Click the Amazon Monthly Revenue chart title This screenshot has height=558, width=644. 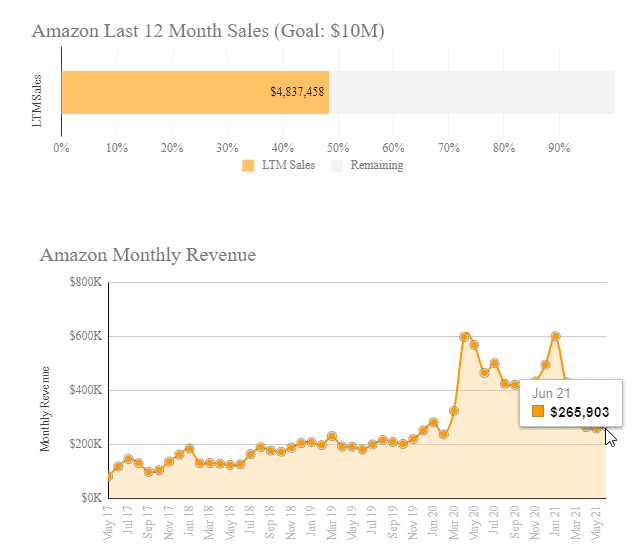point(148,255)
